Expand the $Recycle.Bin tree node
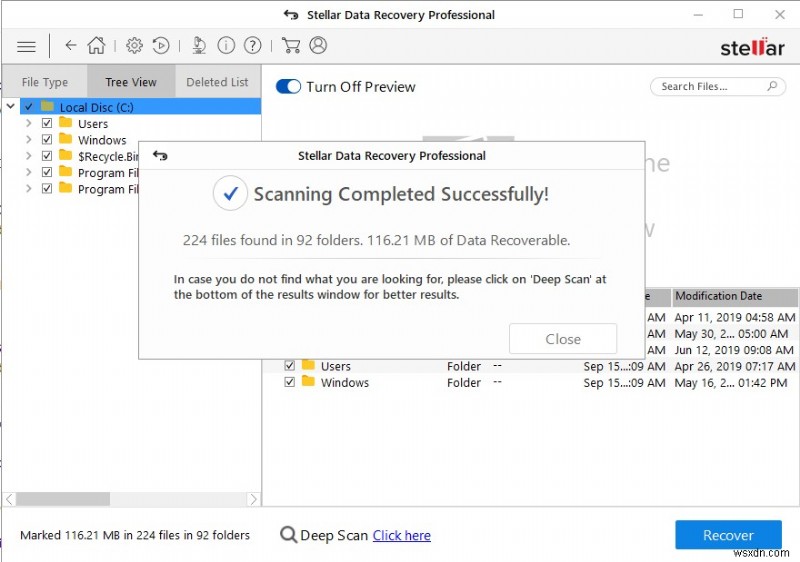This screenshot has height=562, width=800. coord(29,156)
